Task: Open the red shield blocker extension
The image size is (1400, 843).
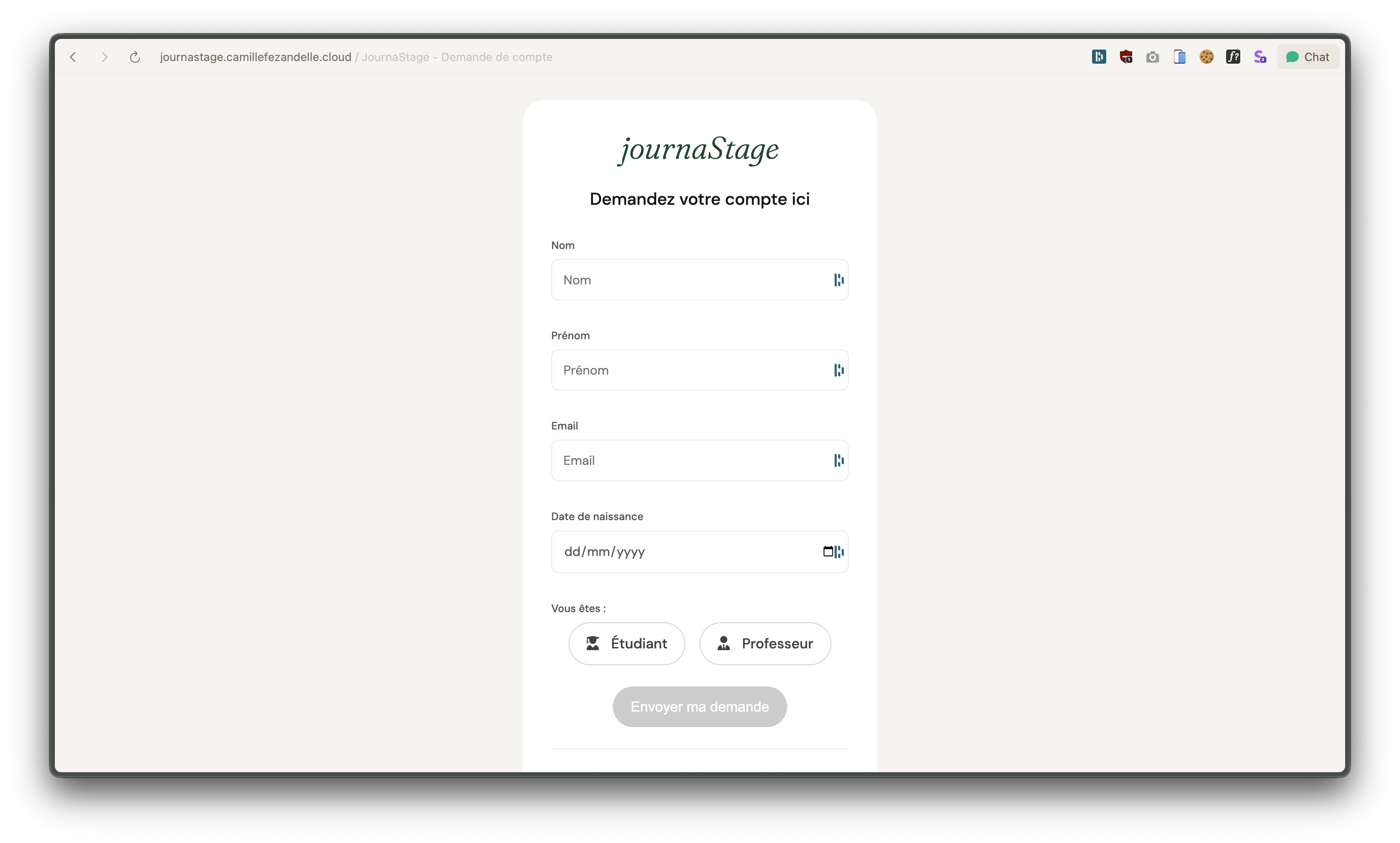Action: (1126, 57)
